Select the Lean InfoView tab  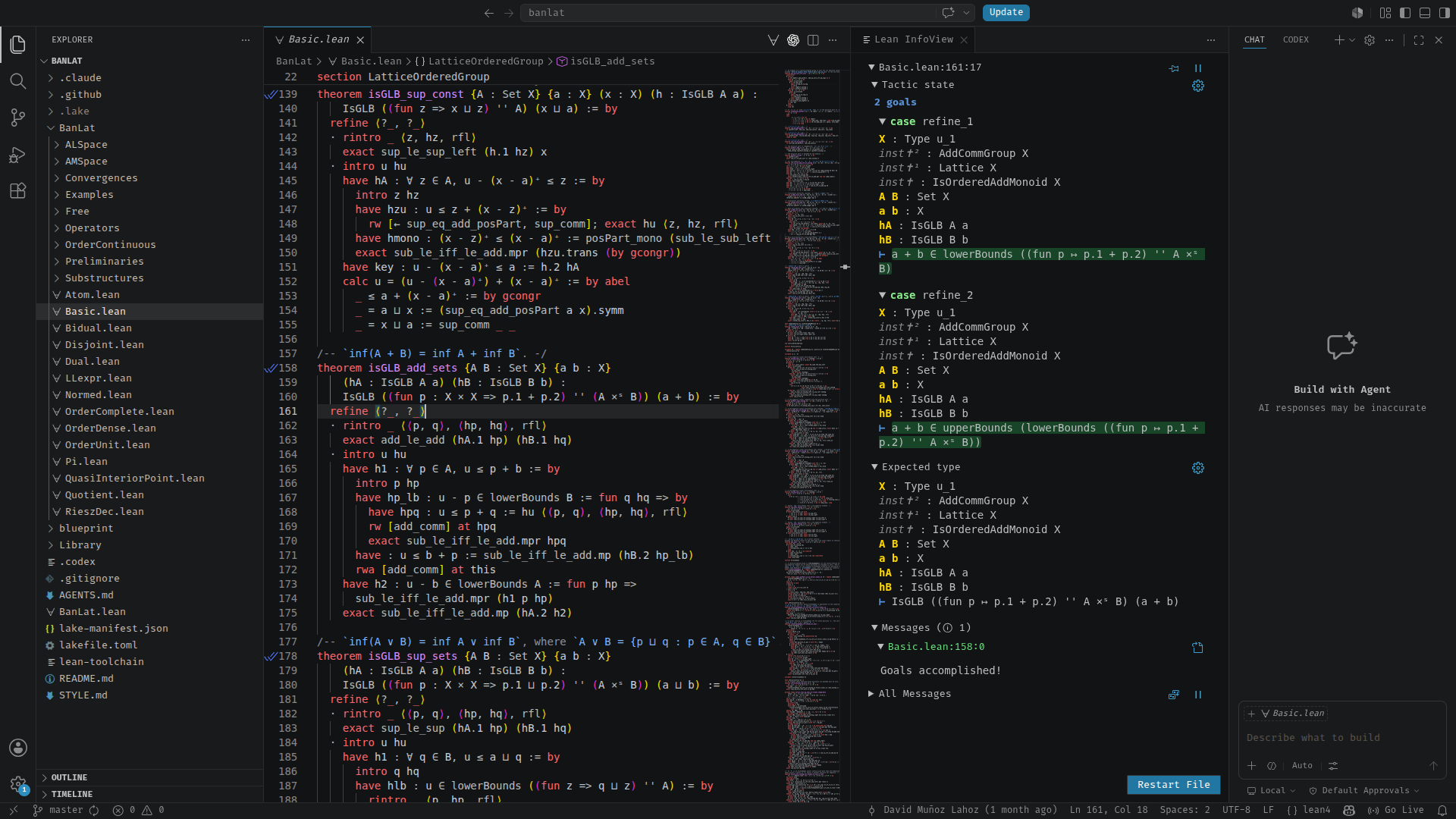tap(913, 39)
